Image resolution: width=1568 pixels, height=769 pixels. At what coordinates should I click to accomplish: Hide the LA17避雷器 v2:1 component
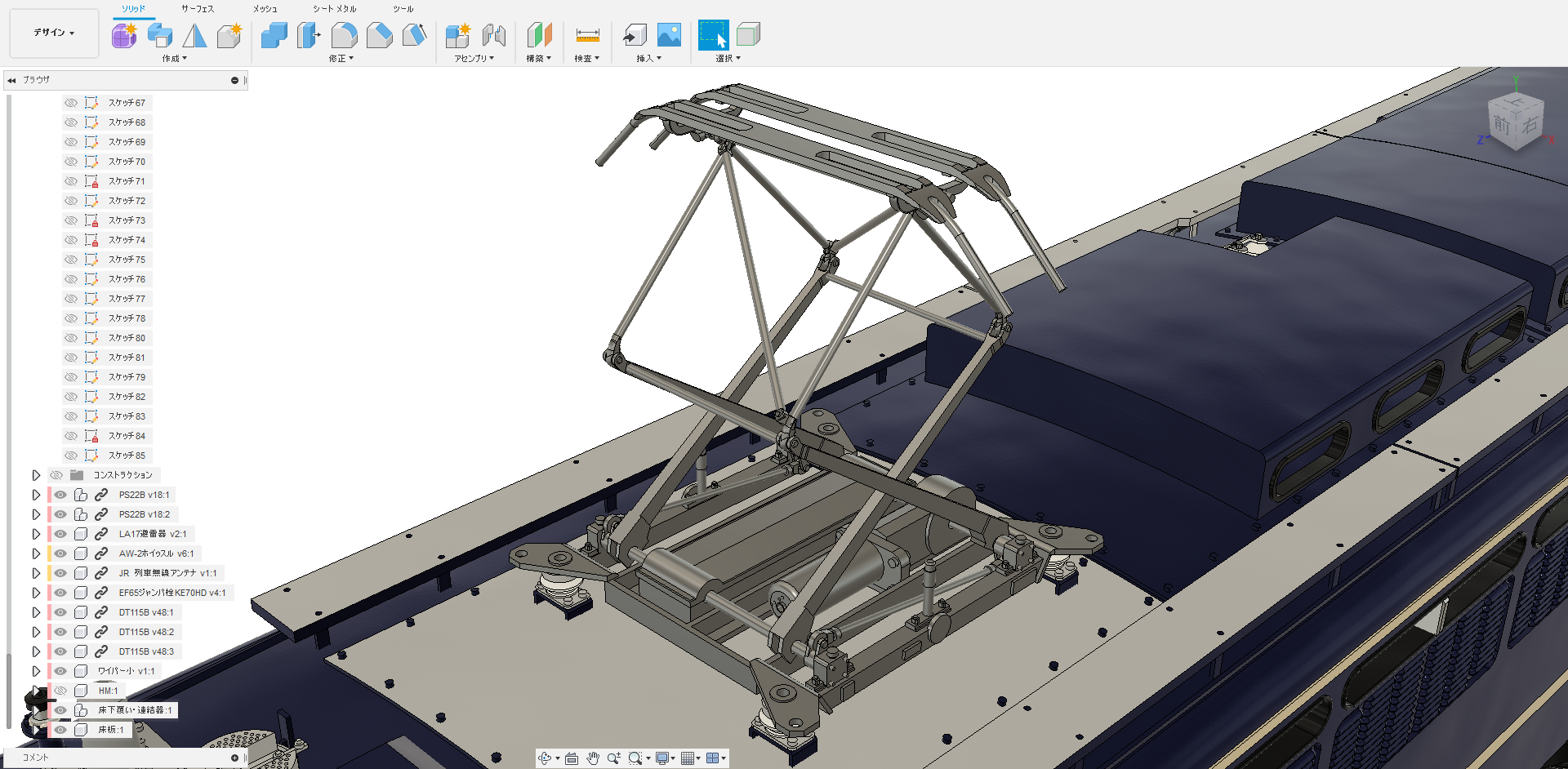[60, 534]
